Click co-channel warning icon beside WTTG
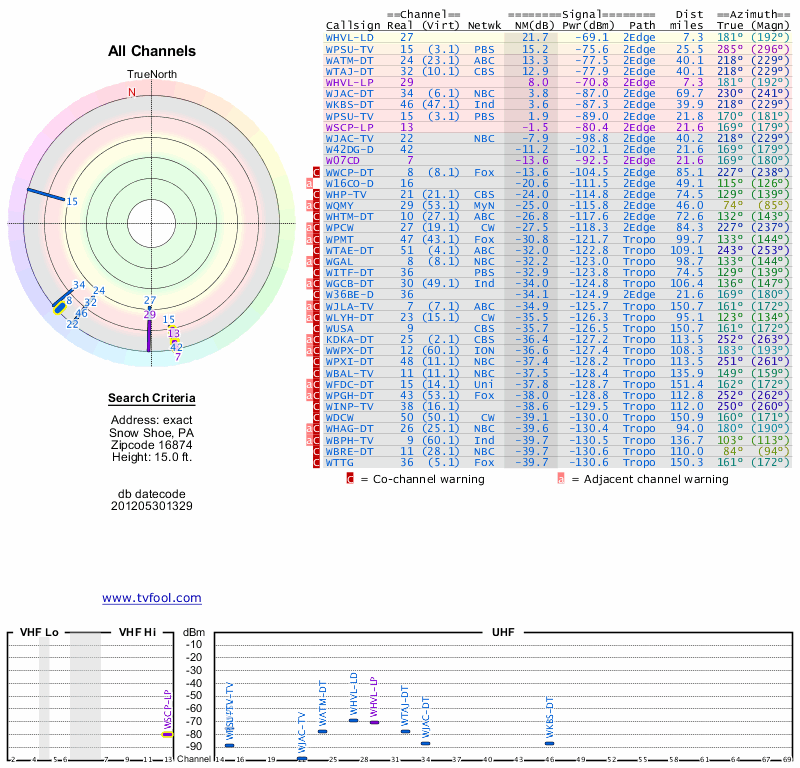Image resolution: width=800 pixels, height=768 pixels. point(317,462)
